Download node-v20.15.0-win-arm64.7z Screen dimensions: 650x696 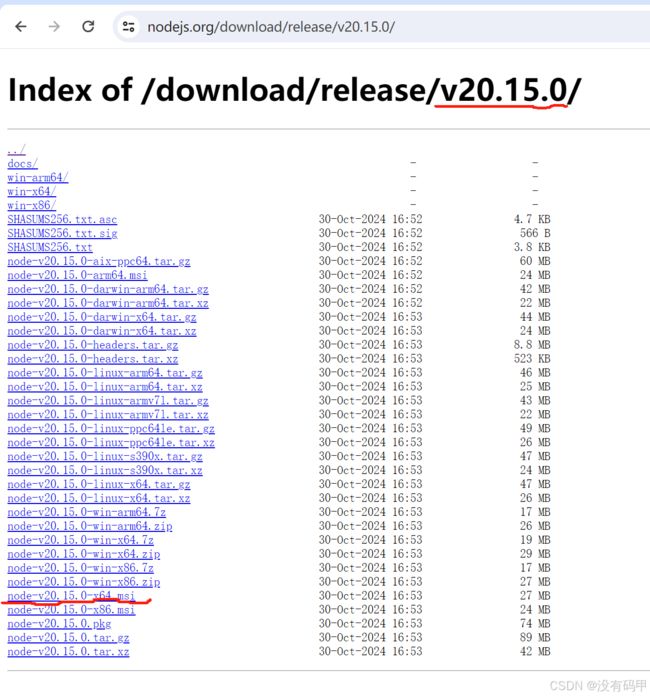tap(87, 512)
